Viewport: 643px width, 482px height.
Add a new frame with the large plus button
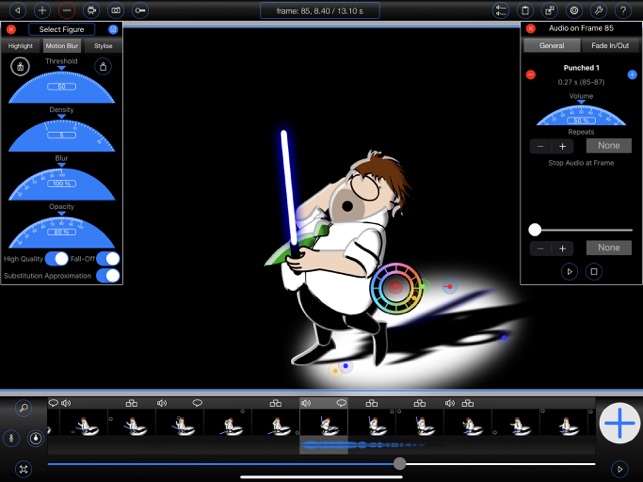(620, 423)
